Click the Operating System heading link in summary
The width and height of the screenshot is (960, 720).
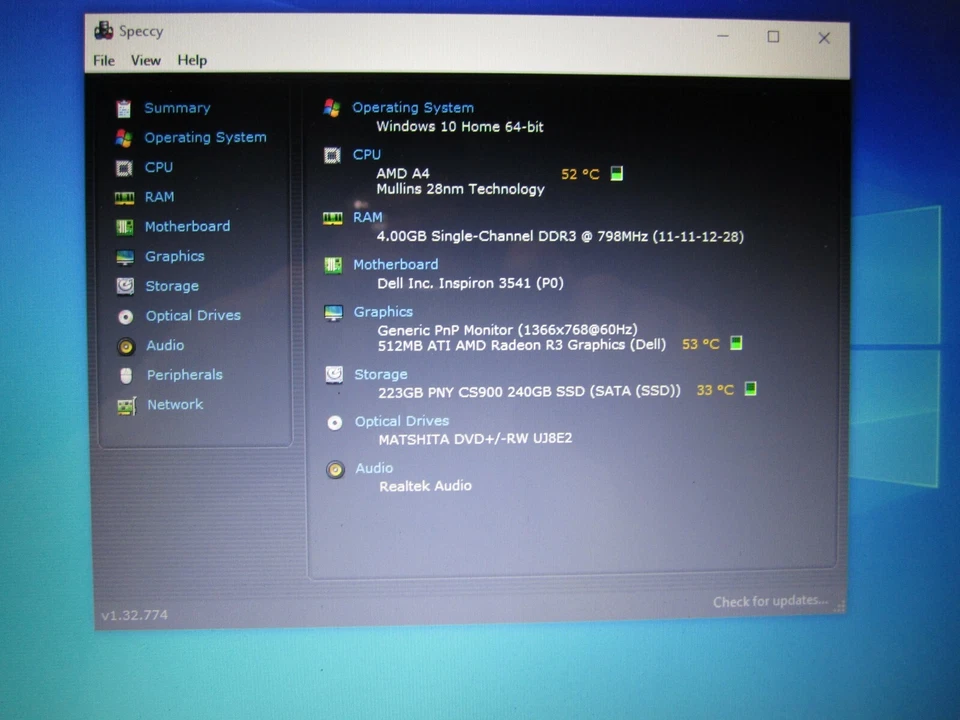point(413,108)
